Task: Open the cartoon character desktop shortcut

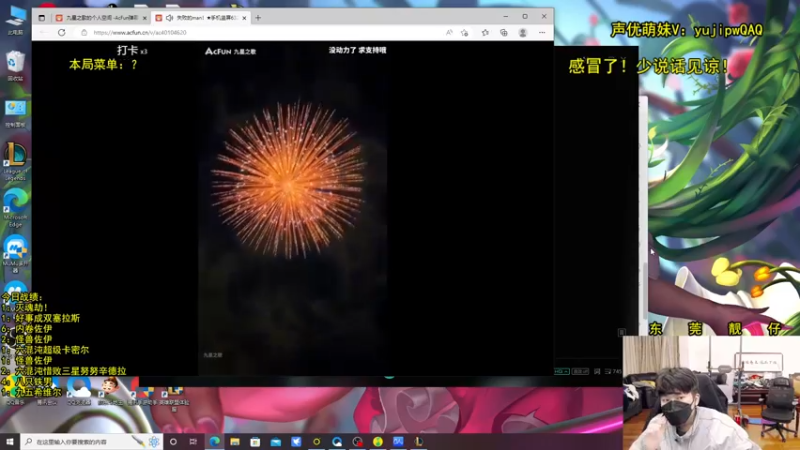Action: click(110, 392)
